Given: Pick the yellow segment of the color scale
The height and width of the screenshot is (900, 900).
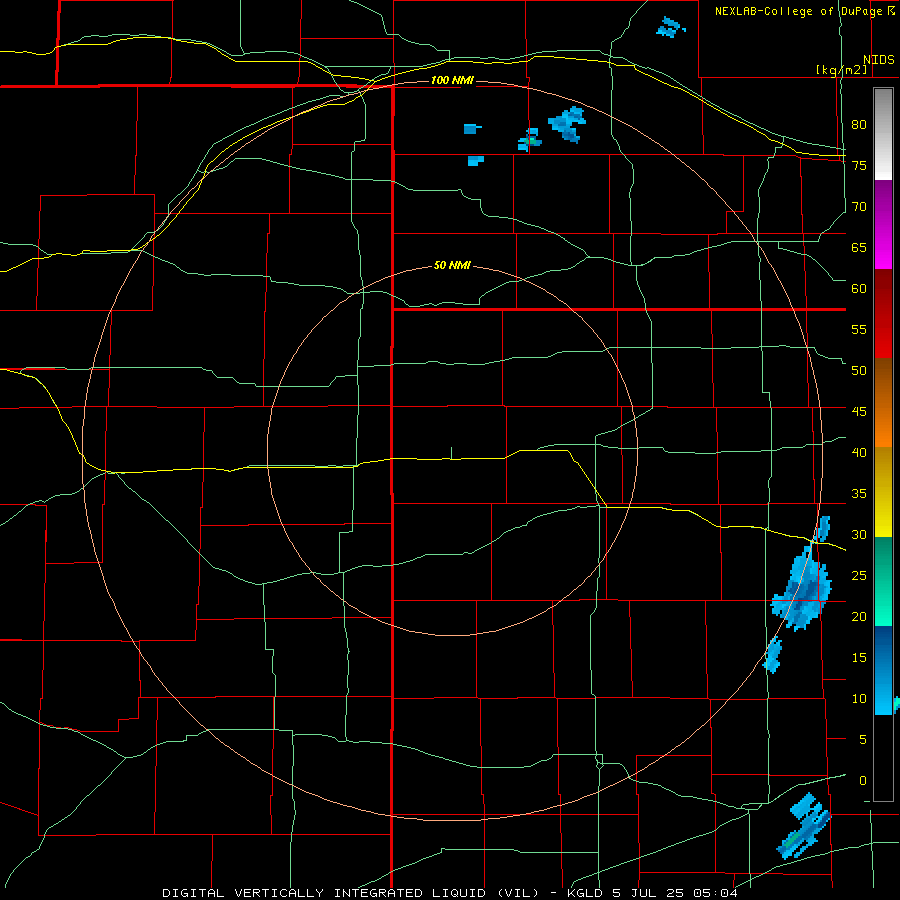Looking at the screenshot, I should pos(883,492).
